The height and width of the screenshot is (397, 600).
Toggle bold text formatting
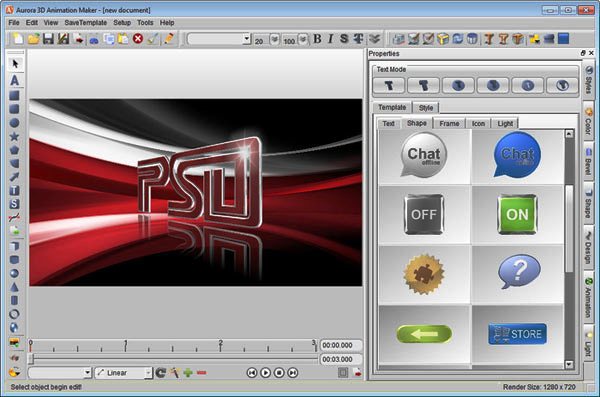coord(317,39)
